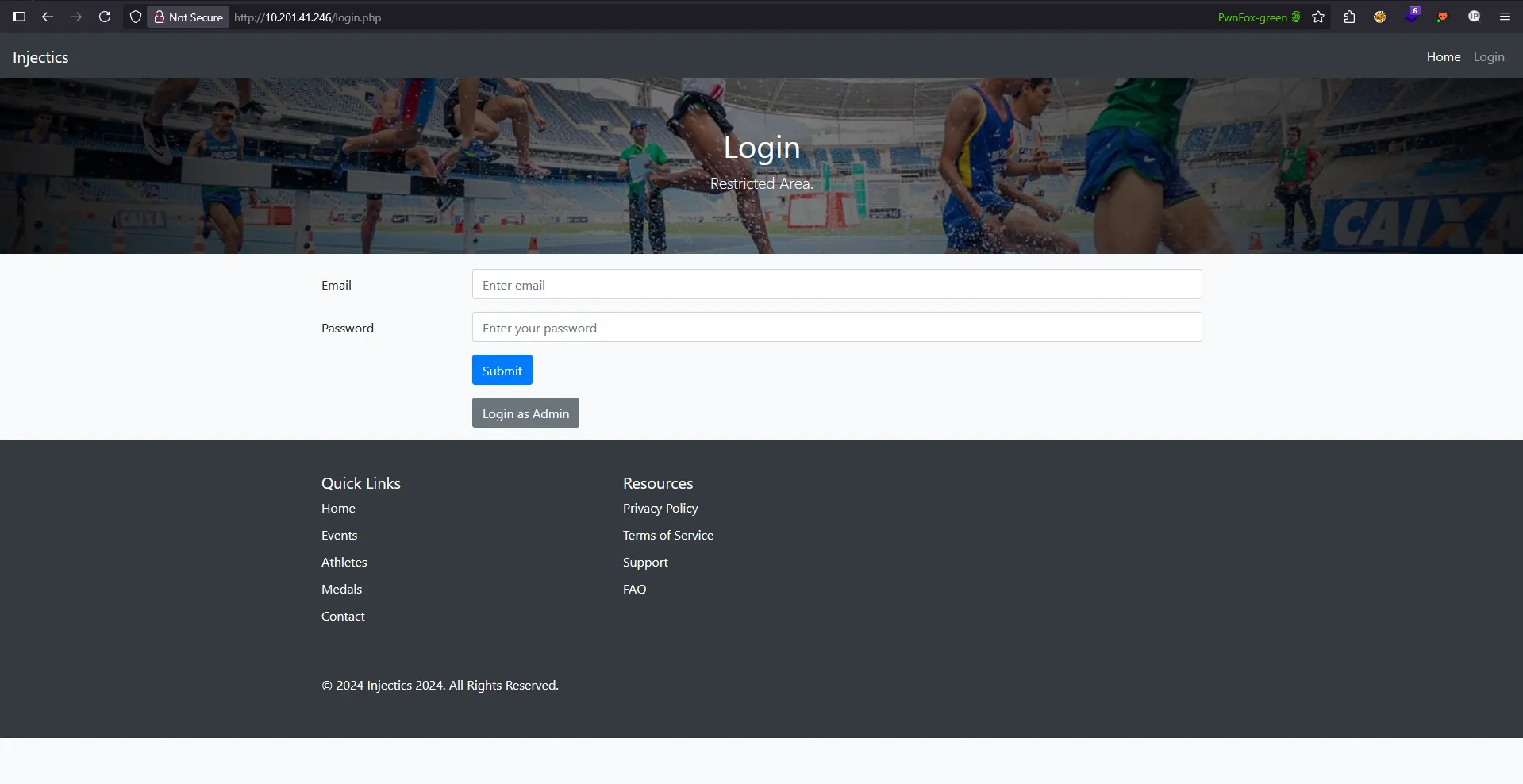
Task: Select Home in the navigation bar
Action: pyautogui.click(x=1443, y=56)
